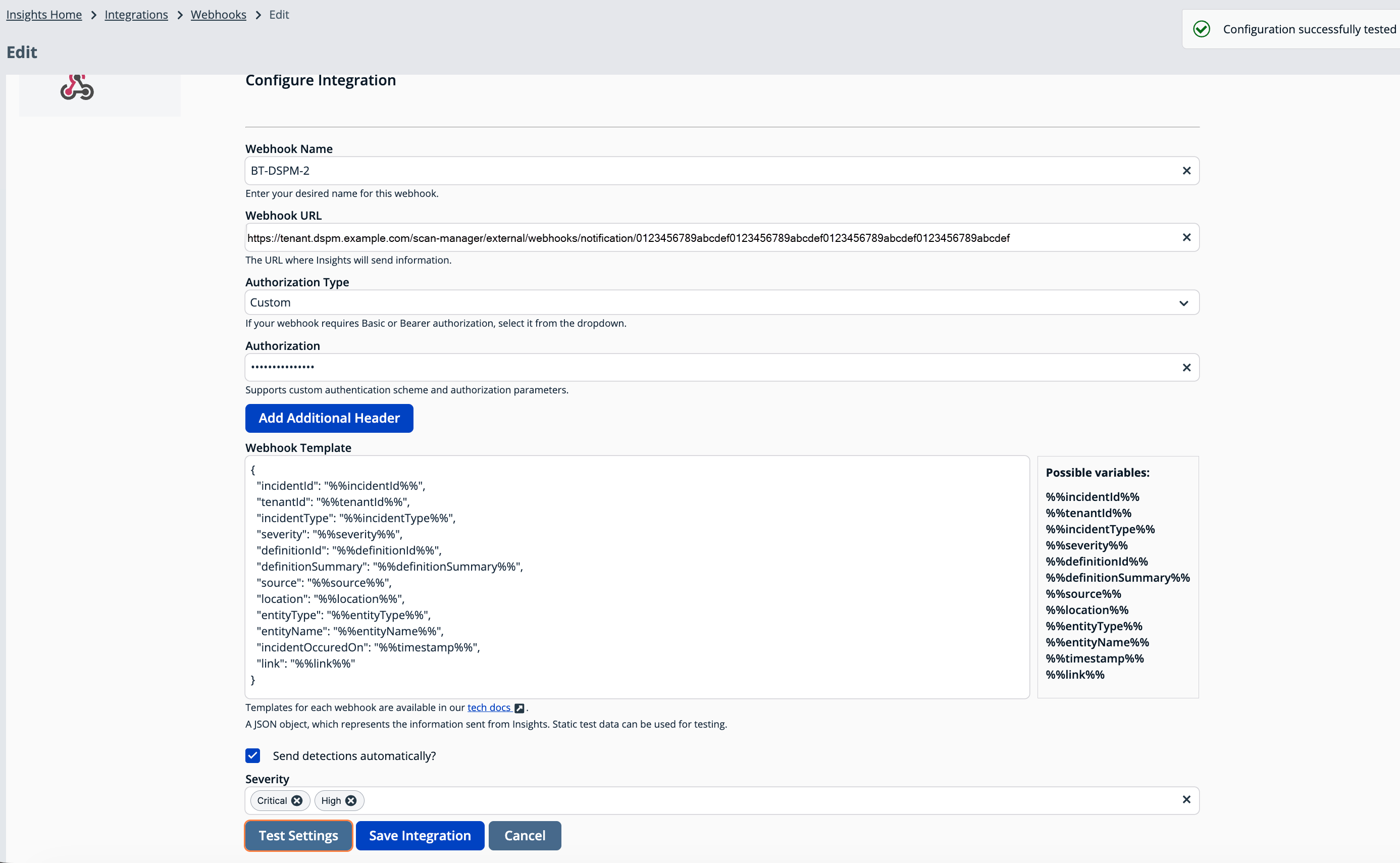
Task: Navigate to Integrations breadcrumb
Action: [x=136, y=14]
